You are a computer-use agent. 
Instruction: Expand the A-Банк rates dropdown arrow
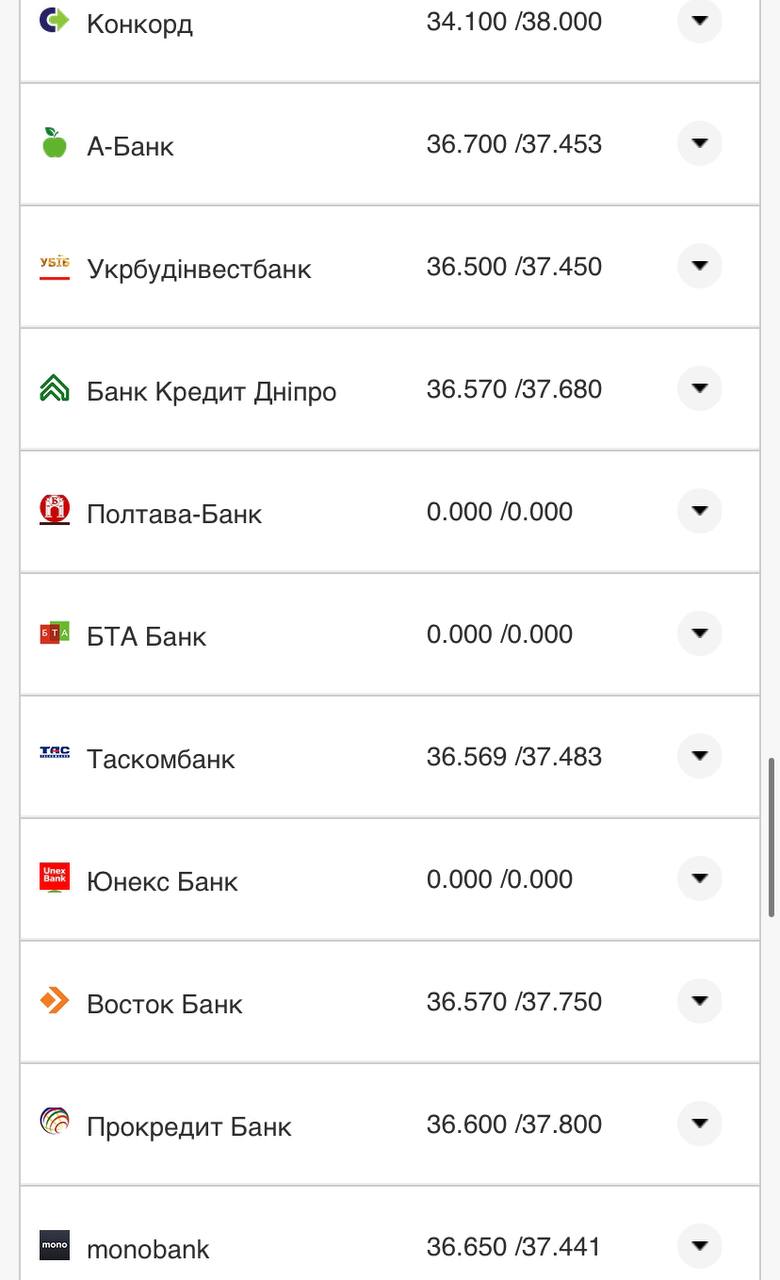coord(699,143)
